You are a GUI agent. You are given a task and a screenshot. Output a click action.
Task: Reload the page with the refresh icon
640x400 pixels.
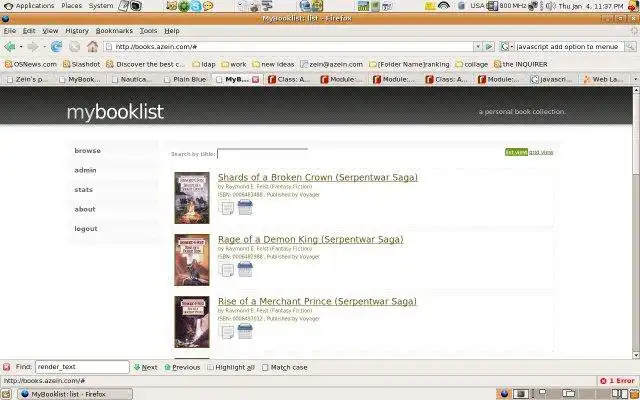pos(56,47)
